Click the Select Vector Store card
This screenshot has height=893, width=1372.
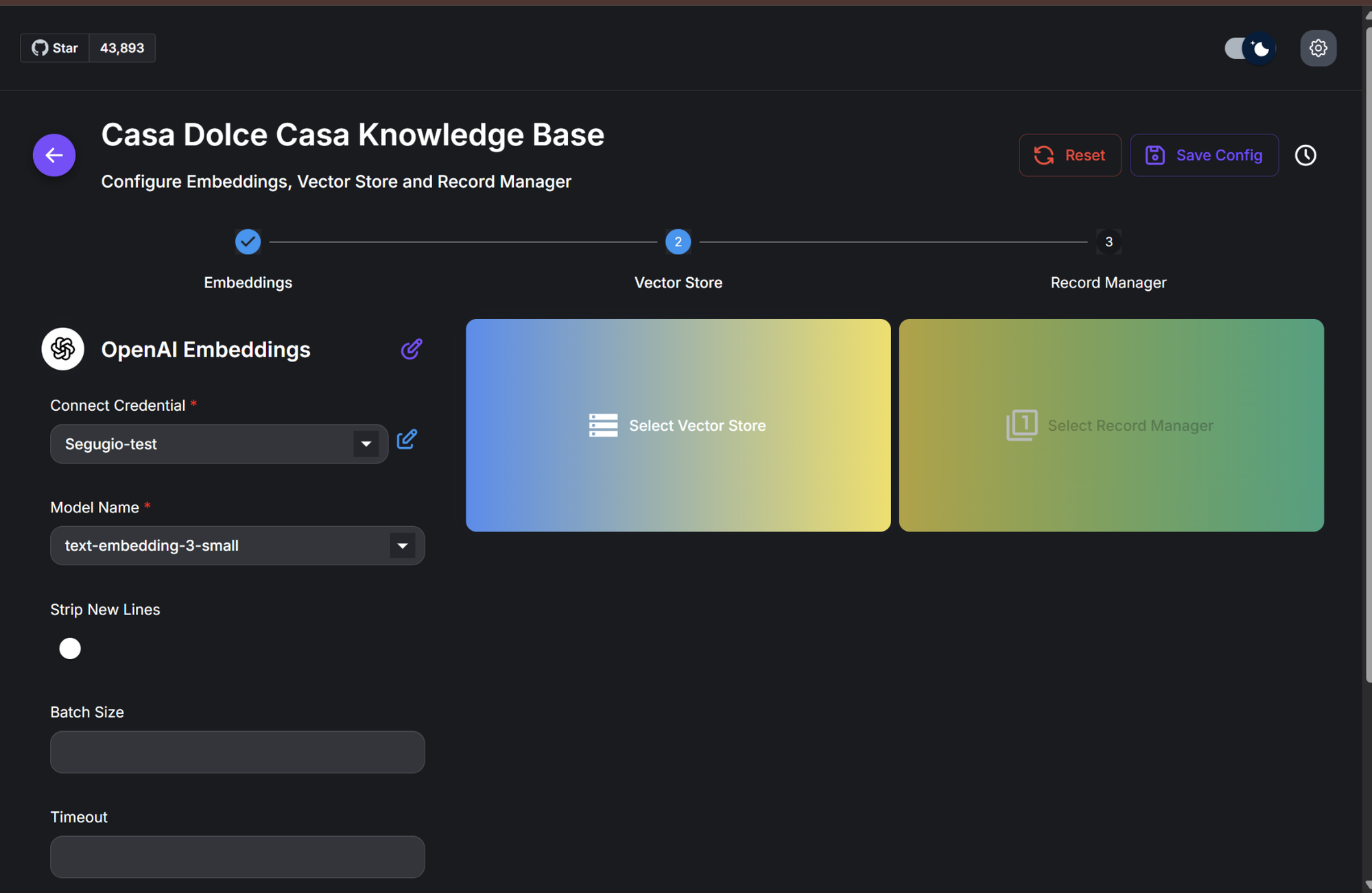pos(678,425)
